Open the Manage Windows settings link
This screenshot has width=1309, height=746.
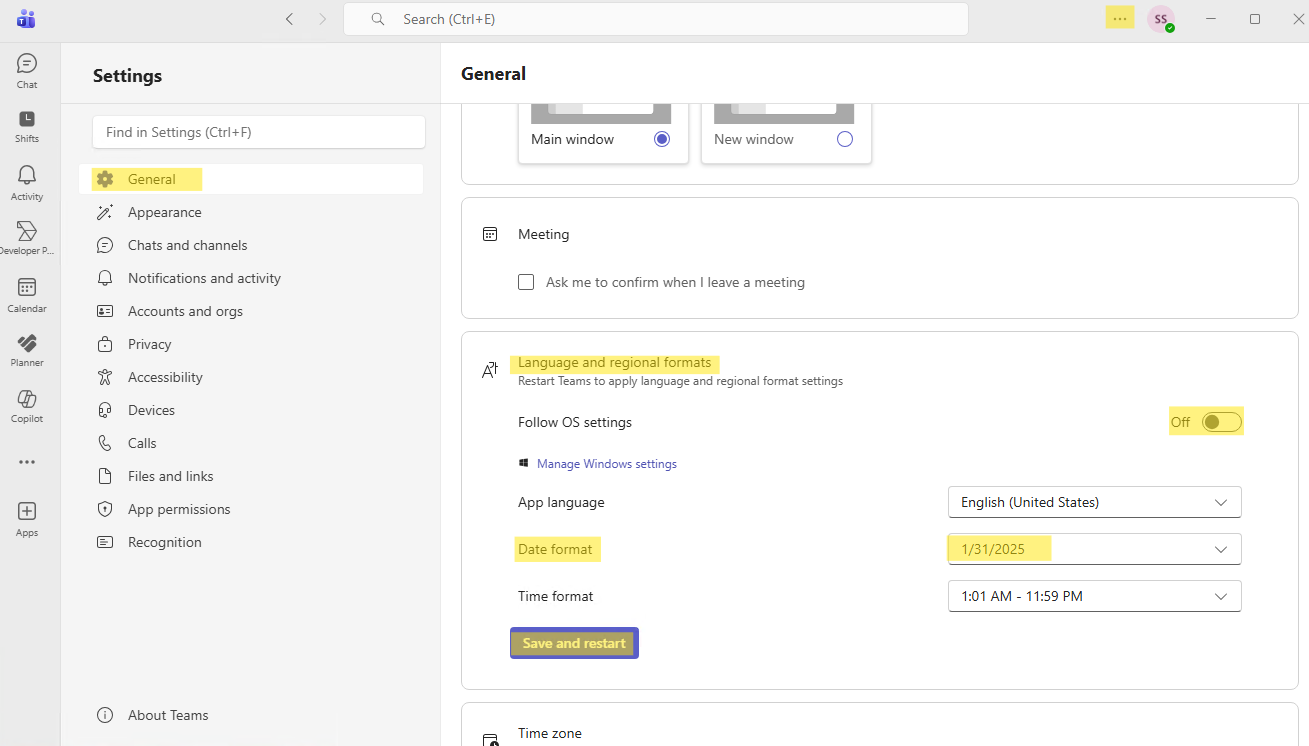click(x=606, y=464)
